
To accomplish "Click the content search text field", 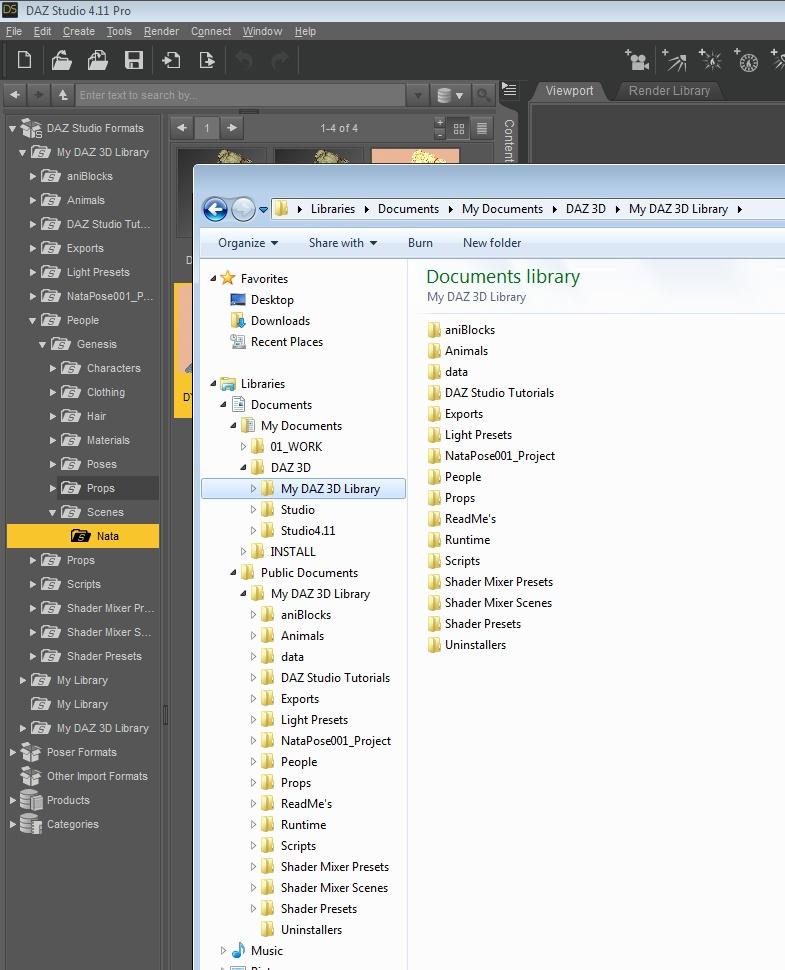I will (239, 95).
